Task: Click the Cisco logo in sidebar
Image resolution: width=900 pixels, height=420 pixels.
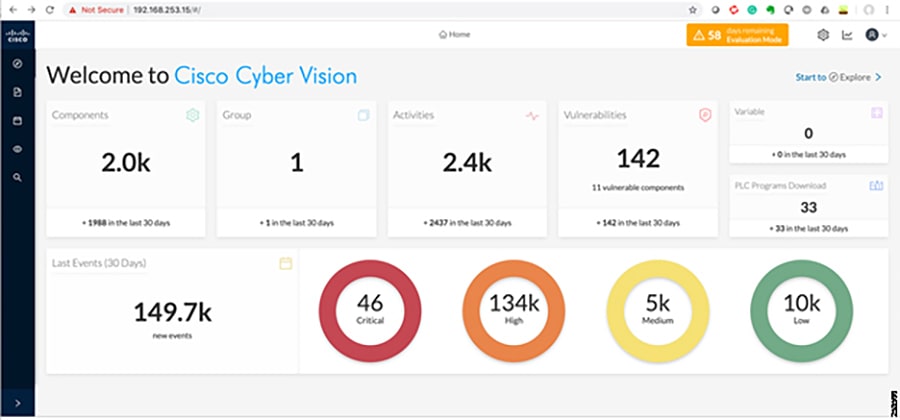Action: click(x=17, y=36)
